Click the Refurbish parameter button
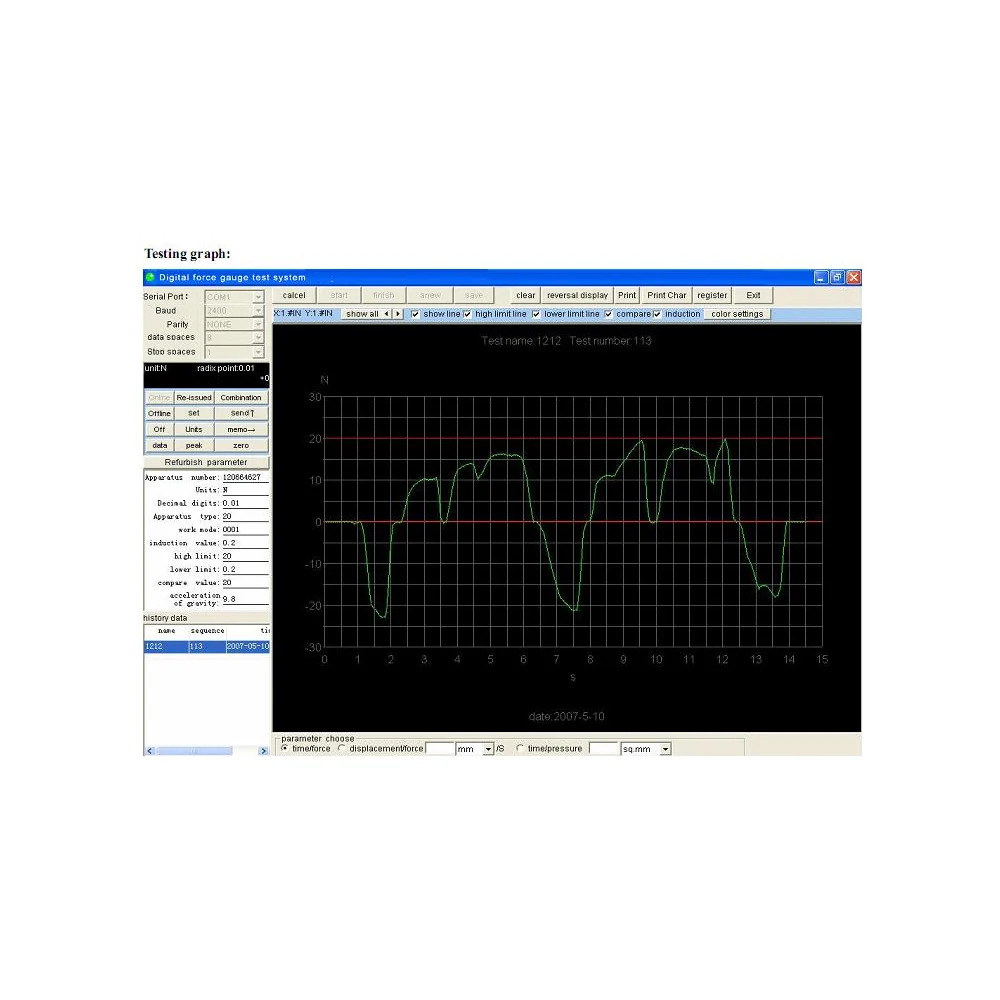 click(x=206, y=462)
